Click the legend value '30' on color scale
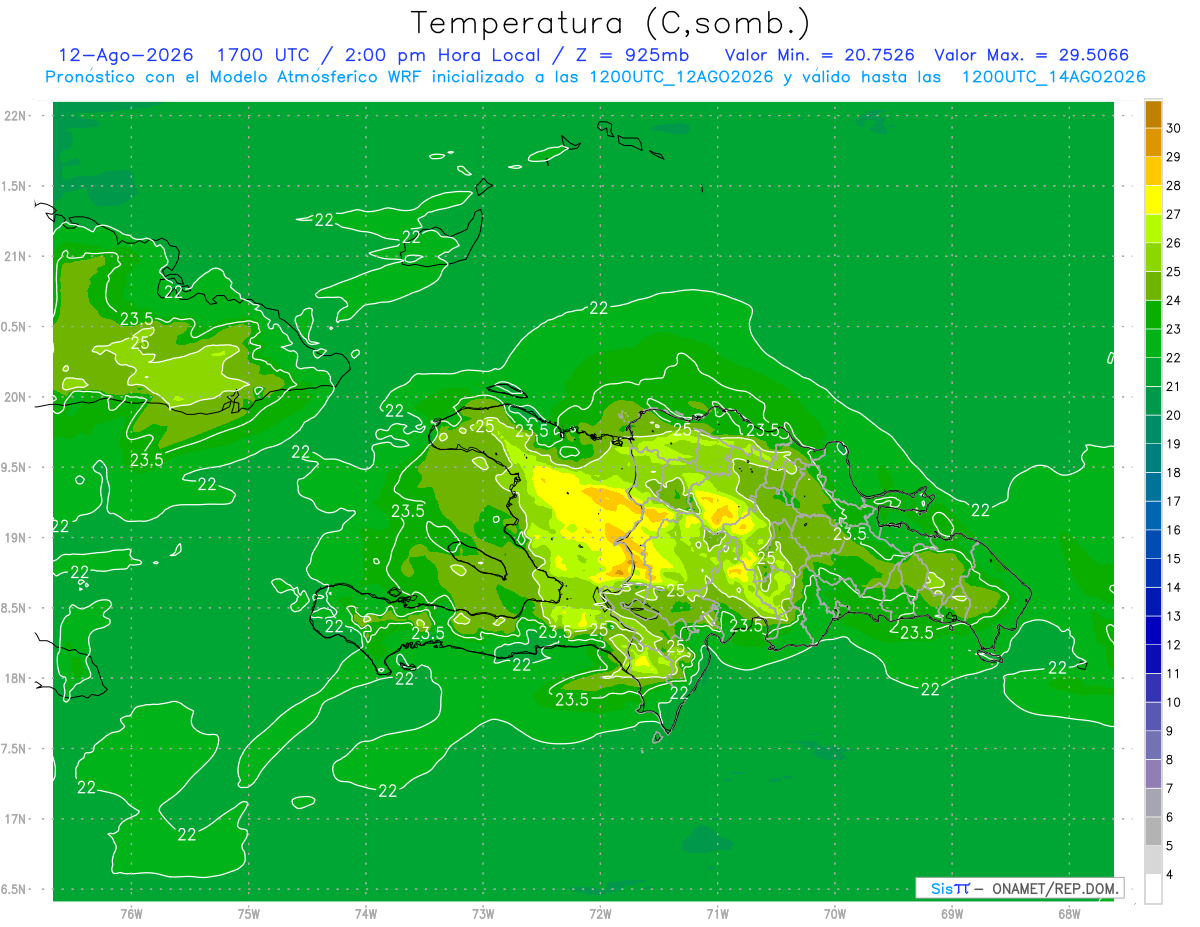The image size is (1200, 927). tap(1174, 128)
